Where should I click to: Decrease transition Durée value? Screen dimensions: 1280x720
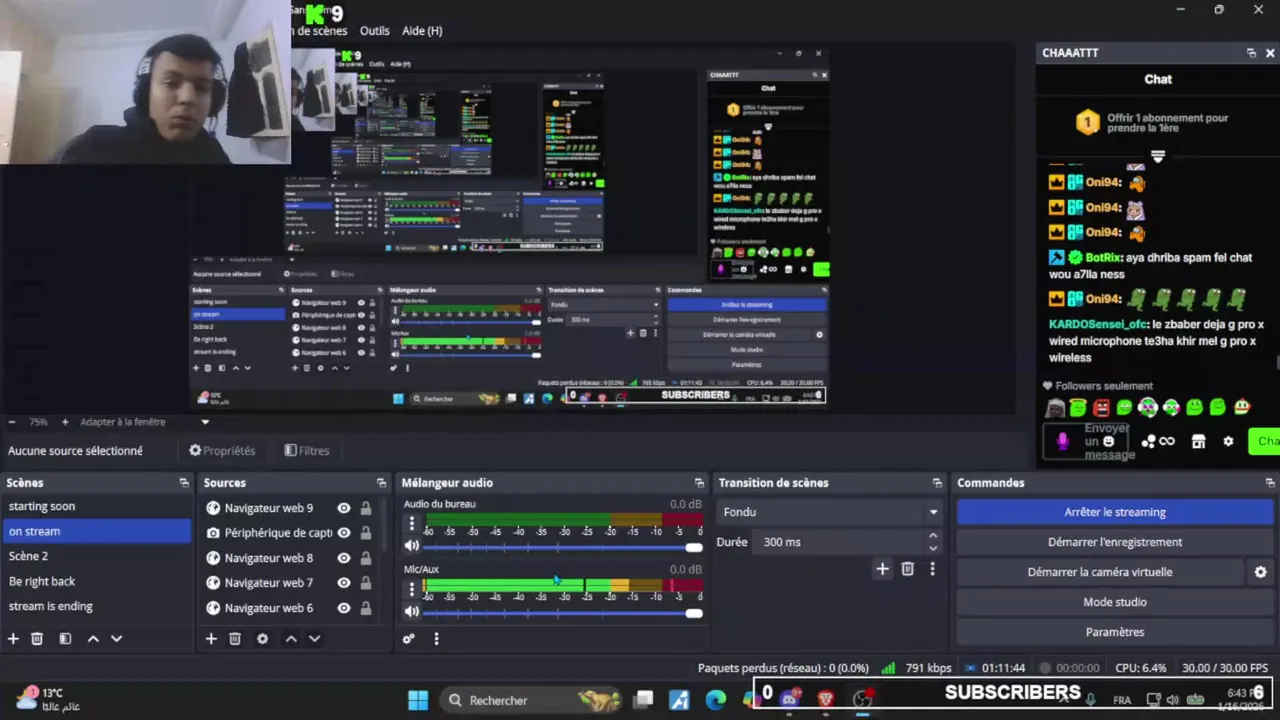pyautogui.click(x=933, y=548)
